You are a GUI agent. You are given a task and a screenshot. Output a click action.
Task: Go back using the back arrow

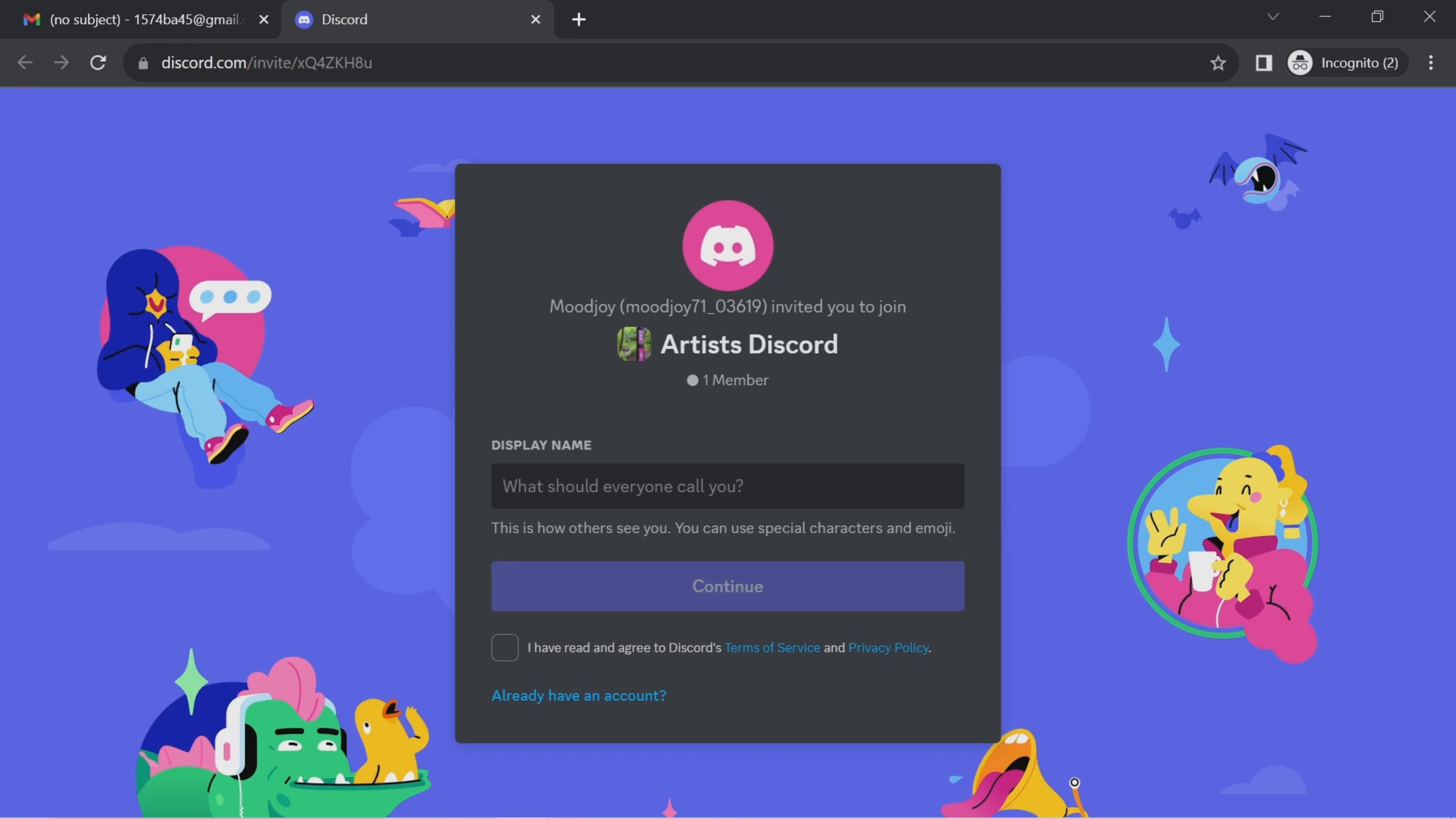[25, 63]
